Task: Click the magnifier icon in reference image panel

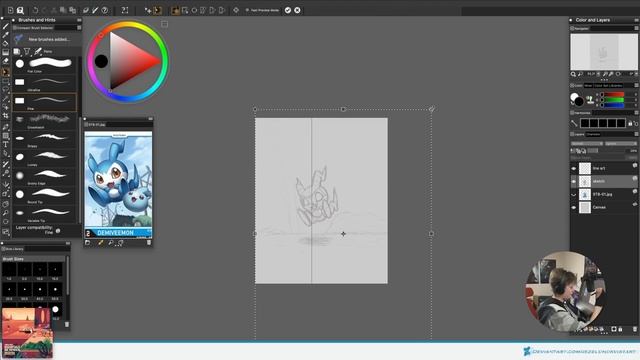Action: pyautogui.click(x=110, y=243)
